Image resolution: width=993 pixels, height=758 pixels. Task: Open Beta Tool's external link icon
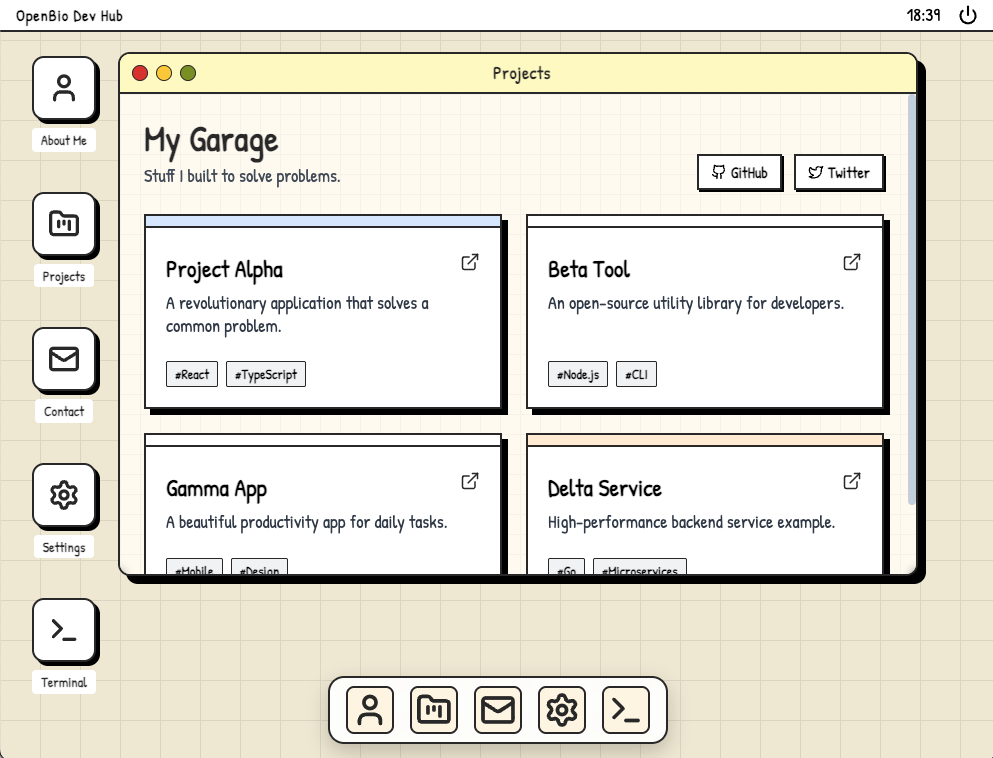point(851,262)
